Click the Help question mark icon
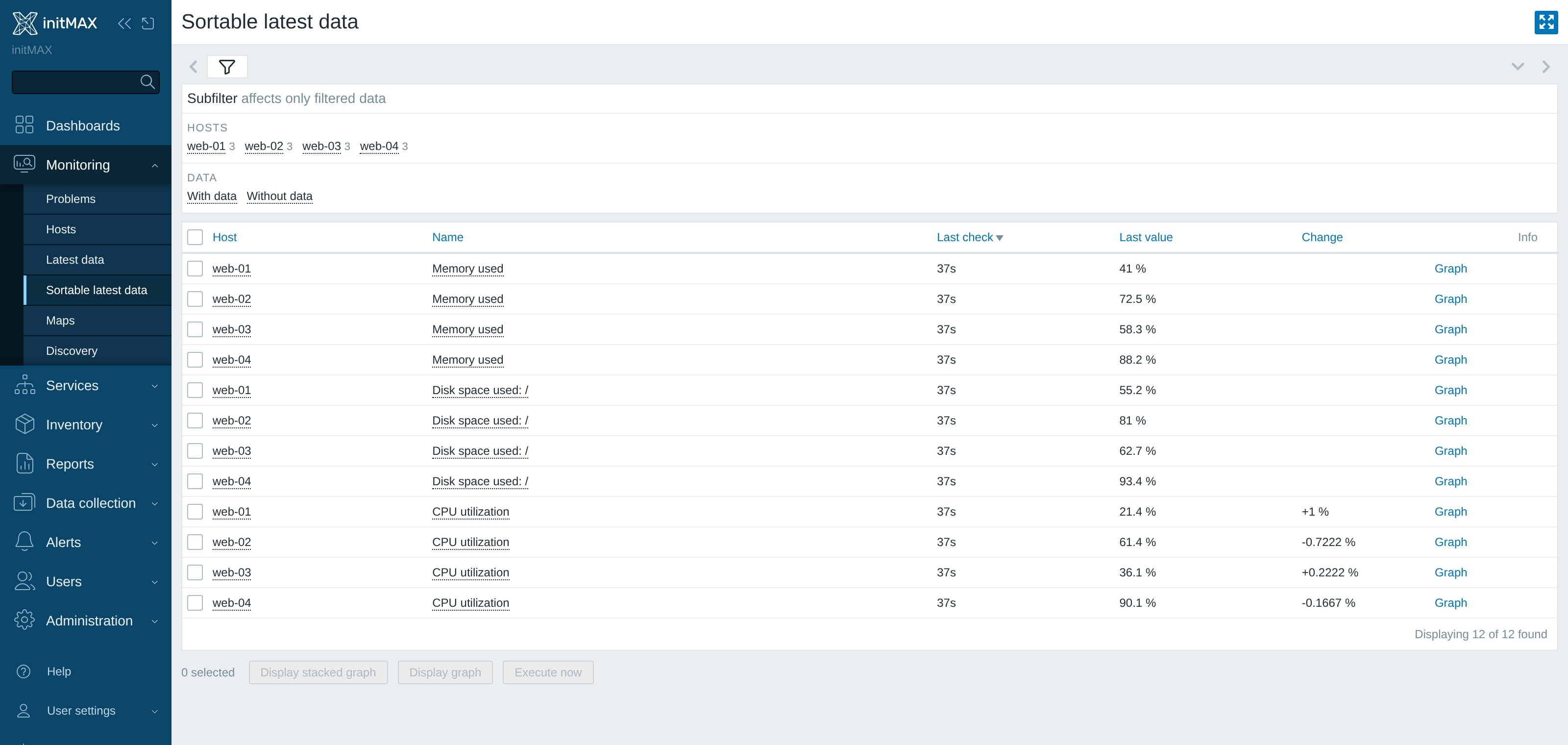Image resolution: width=1568 pixels, height=745 pixels. [x=24, y=670]
